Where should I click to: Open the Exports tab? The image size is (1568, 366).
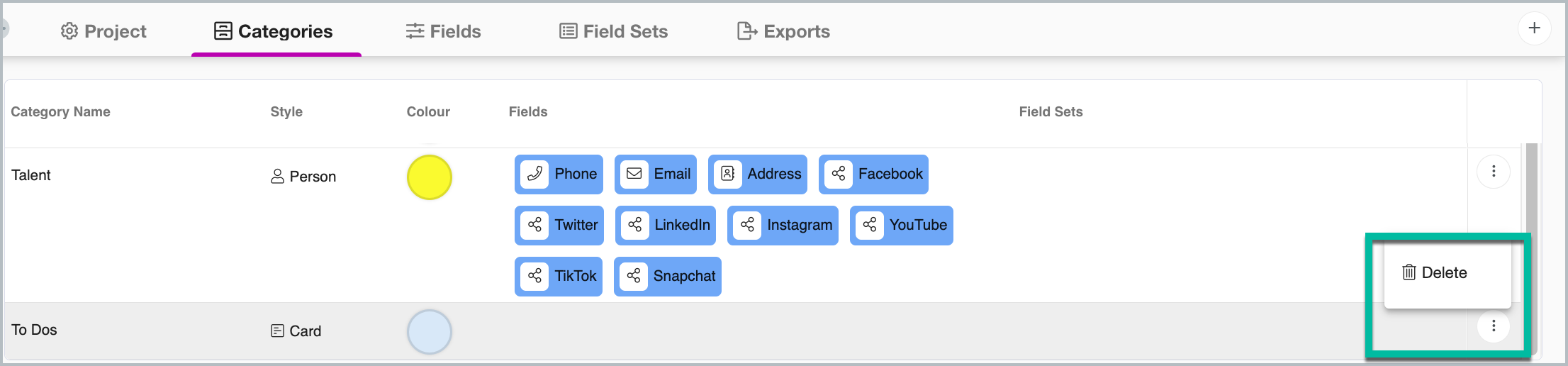pos(784,31)
